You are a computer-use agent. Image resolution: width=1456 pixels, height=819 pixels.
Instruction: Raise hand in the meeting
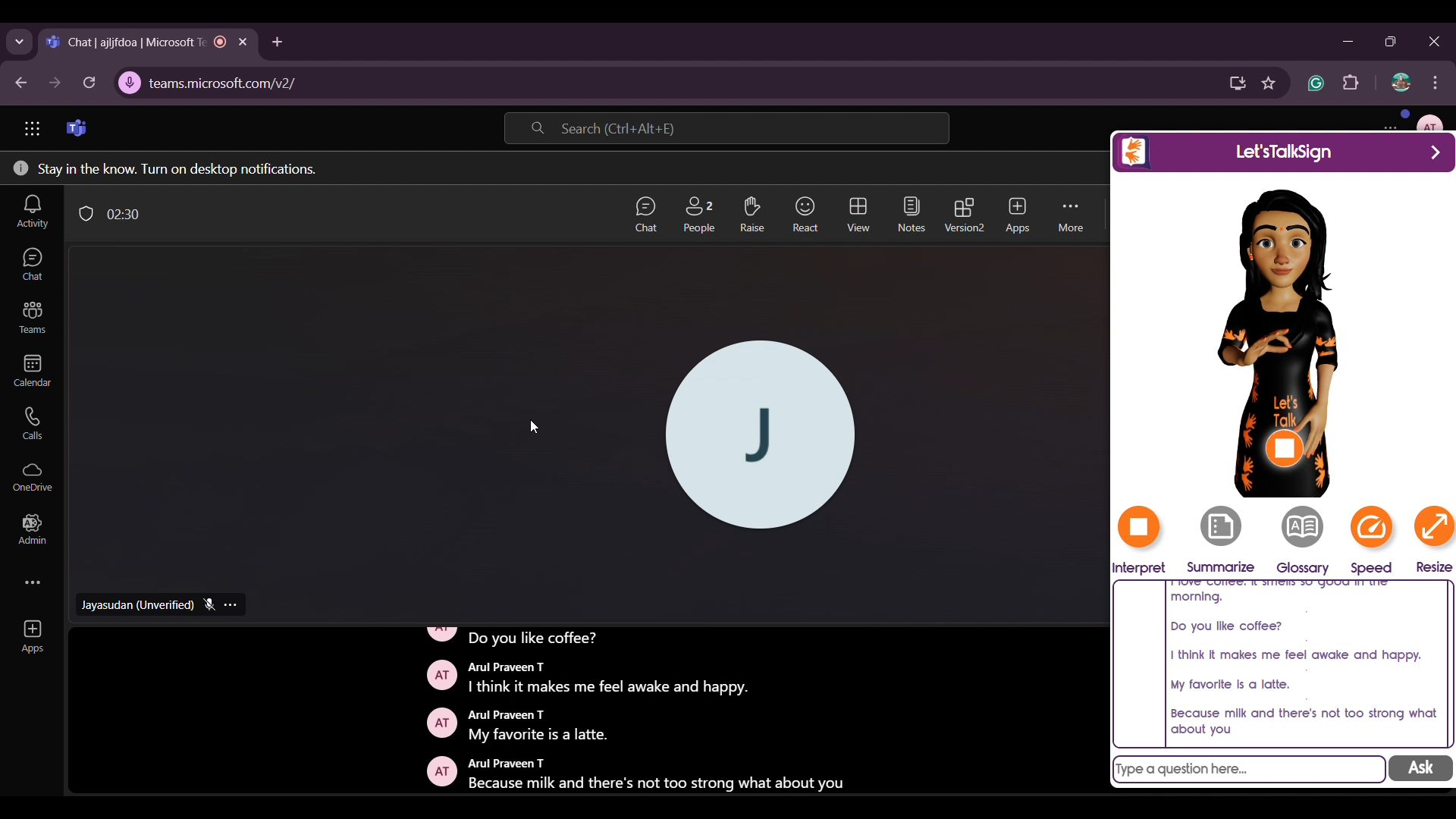(752, 215)
